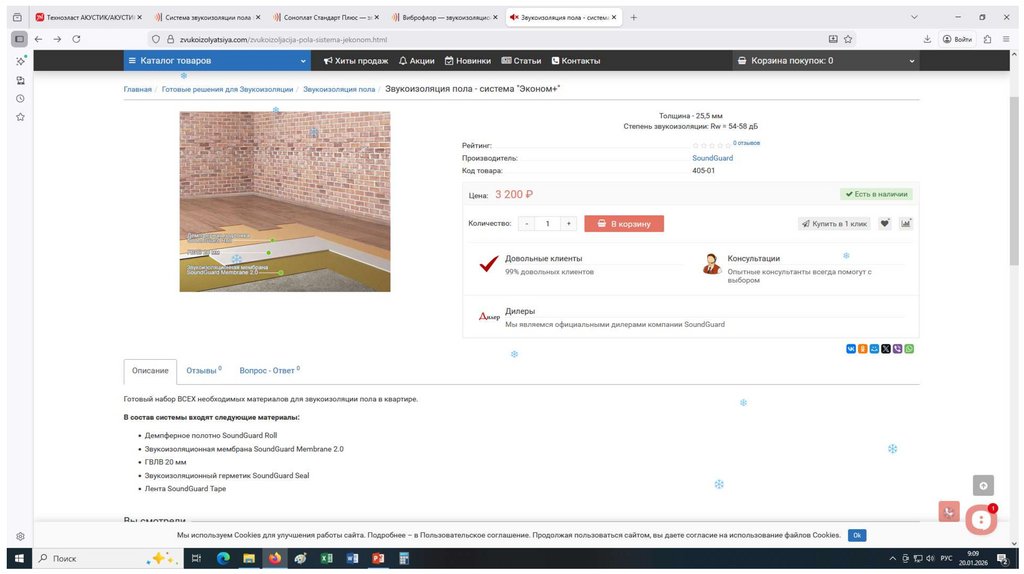Image resolution: width=1024 pixels, height=574 pixels.
Task: Bookmark this page with the star icon
Action: (x=848, y=39)
